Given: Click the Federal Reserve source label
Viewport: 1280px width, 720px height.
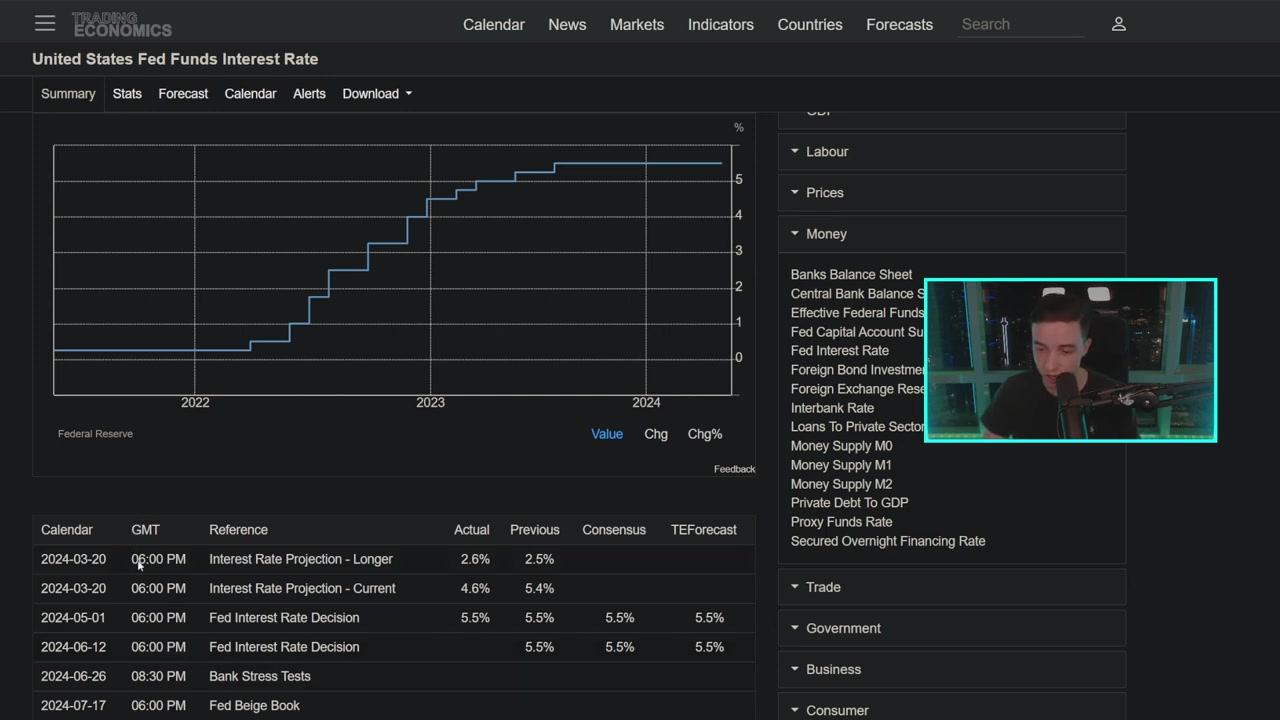Looking at the screenshot, I should pyautogui.click(x=95, y=434).
